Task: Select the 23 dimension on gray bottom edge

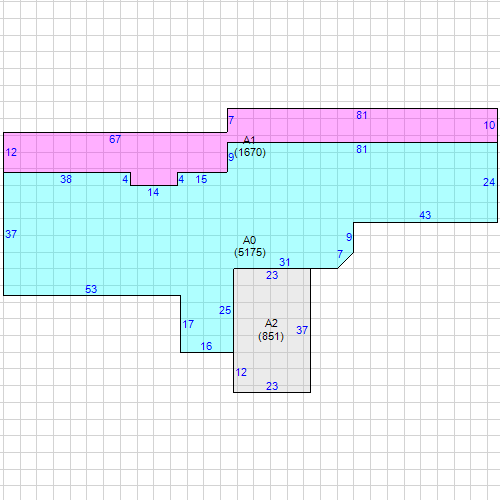Action: pyautogui.click(x=272, y=386)
